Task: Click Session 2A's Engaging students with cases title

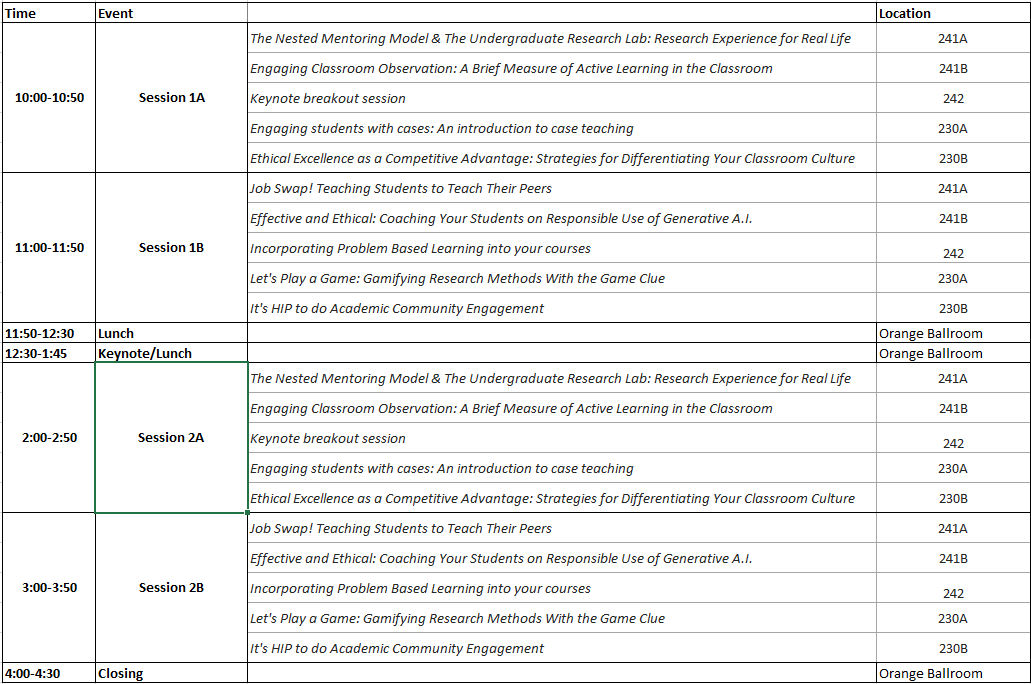Action: 441,468
